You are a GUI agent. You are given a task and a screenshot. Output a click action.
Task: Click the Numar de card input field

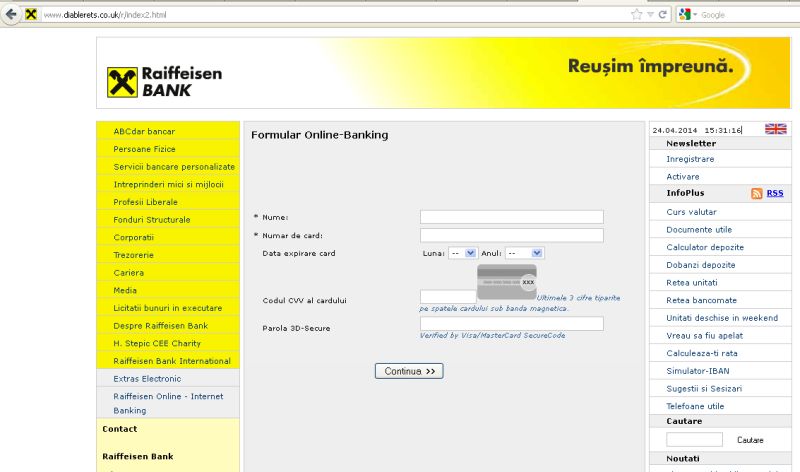(x=512, y=235)
